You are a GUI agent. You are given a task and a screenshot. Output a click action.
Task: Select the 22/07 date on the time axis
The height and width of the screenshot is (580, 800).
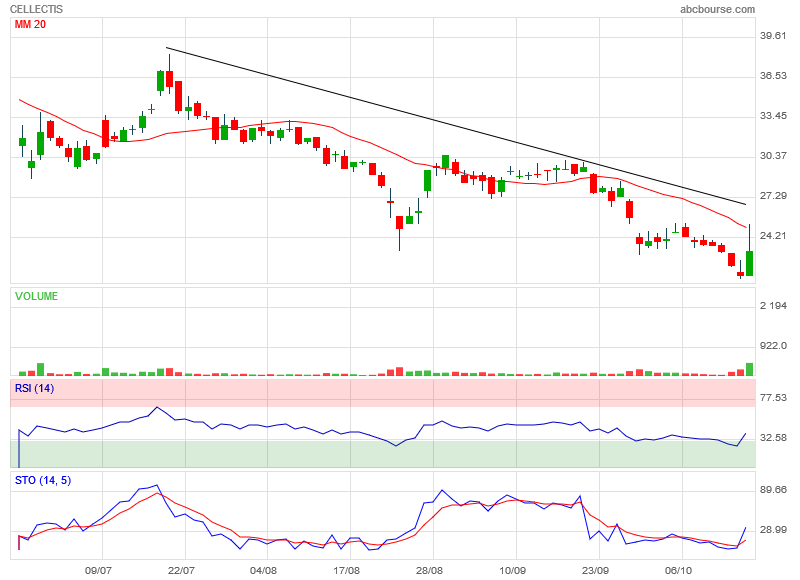point(181,570)
